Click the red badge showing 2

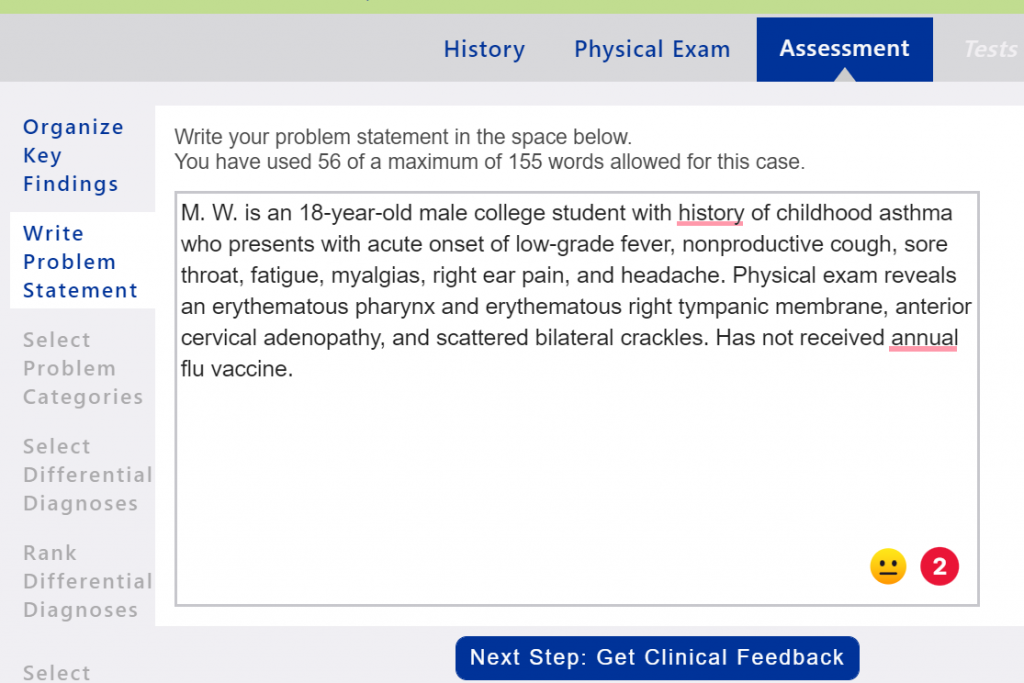click(939, 568)
